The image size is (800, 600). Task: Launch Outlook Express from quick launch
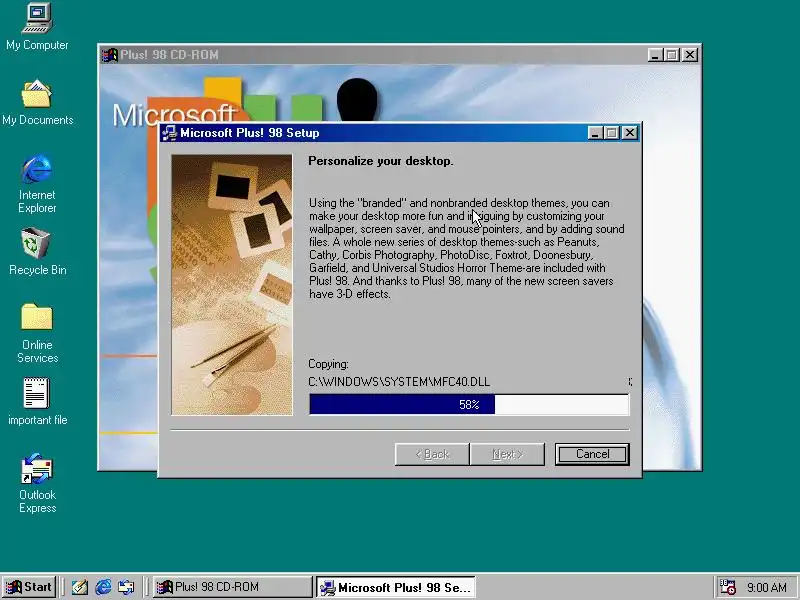[126, 587]
